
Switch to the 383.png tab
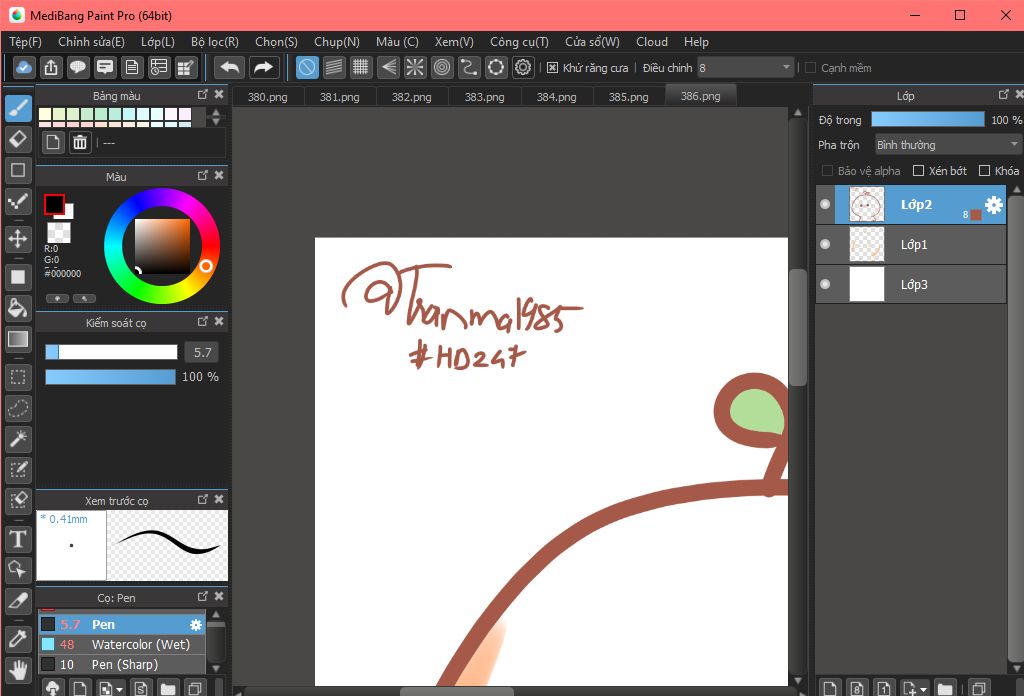click(x=485, y=97)
